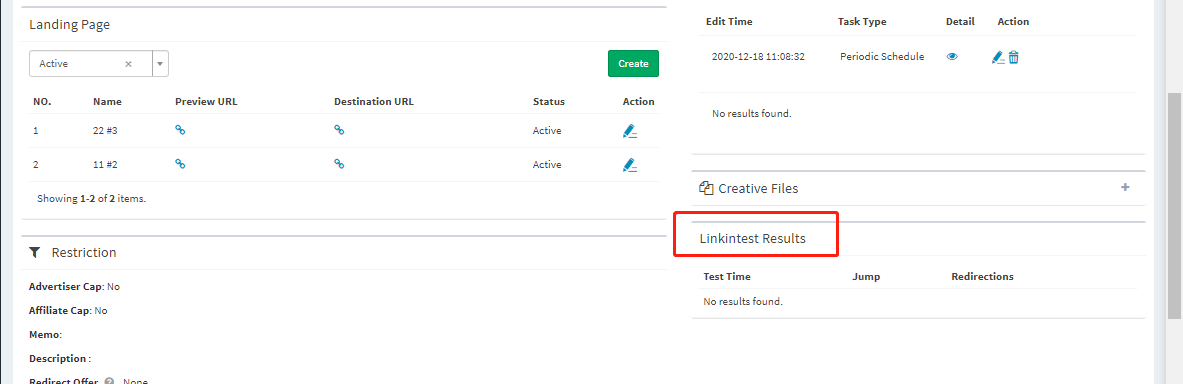Click the Periodic Schedule task type cell
This screenshot has width=1183, height=384.
882,57
